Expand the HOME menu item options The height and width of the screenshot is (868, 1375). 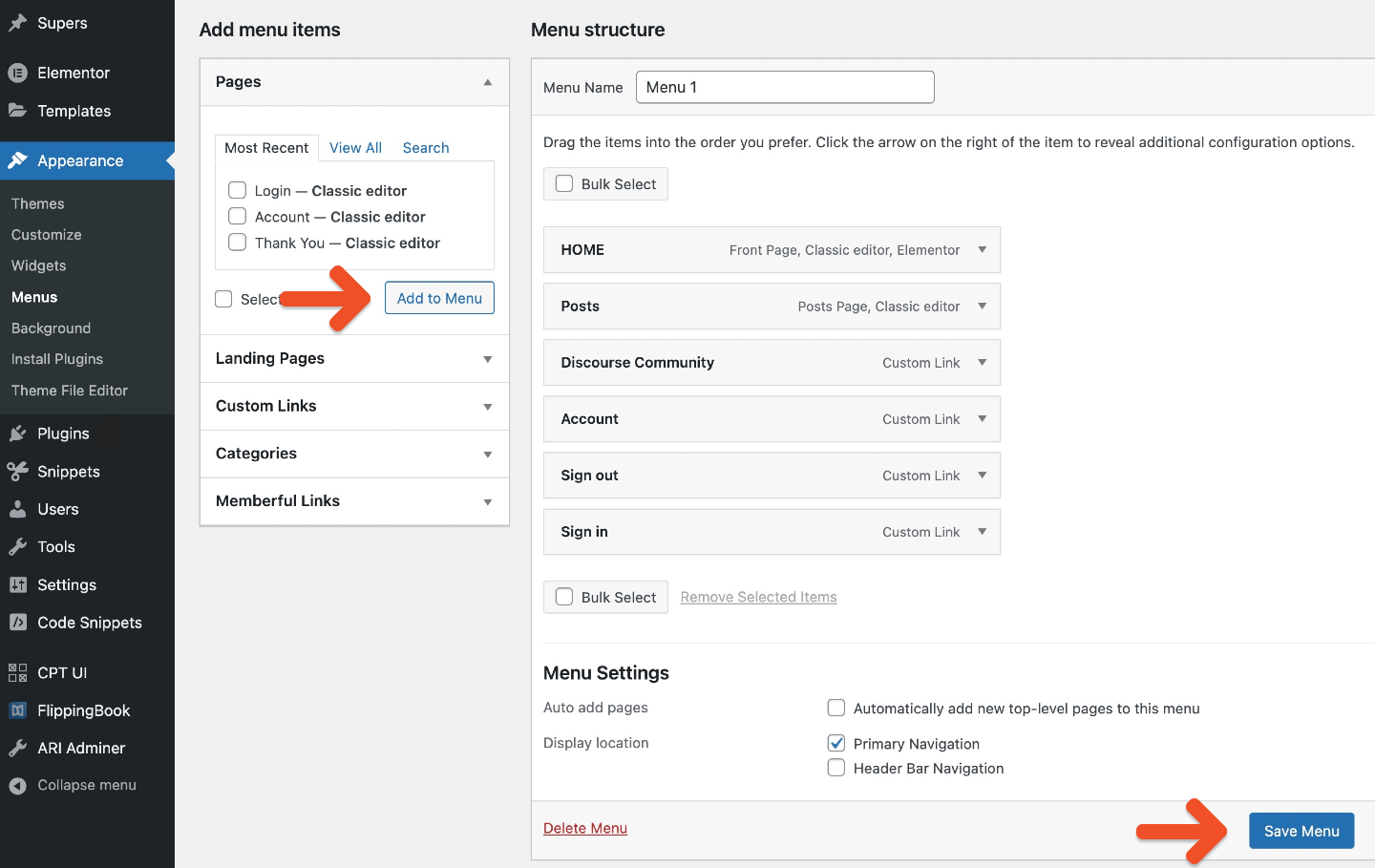(982, 250)
